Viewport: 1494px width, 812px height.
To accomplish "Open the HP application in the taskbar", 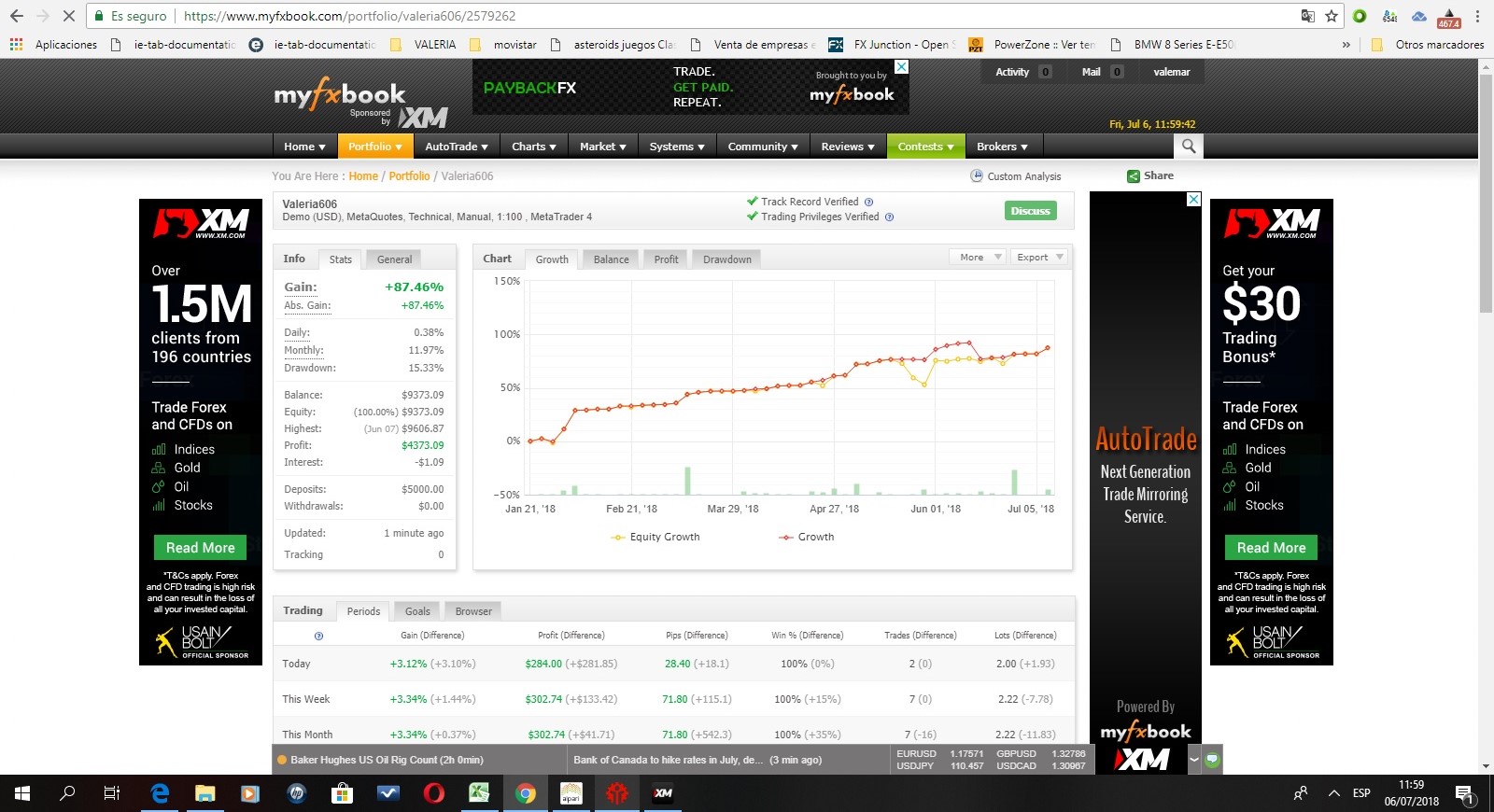I will coord(297,793).
